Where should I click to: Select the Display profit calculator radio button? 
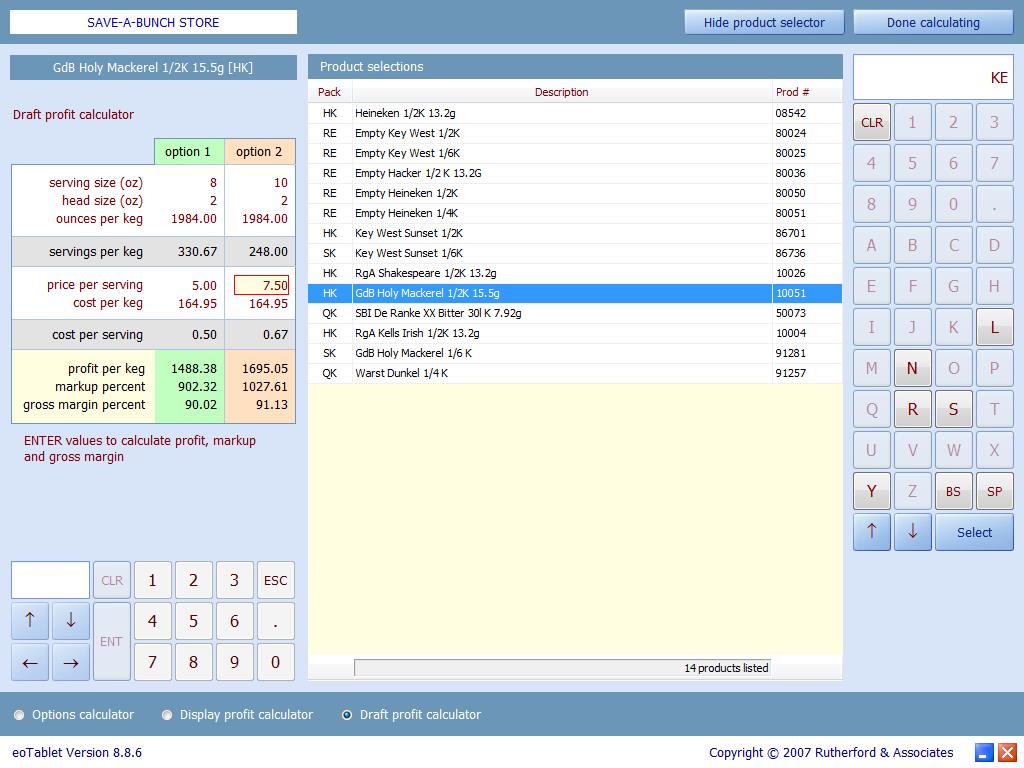click(x=167, y=715)
